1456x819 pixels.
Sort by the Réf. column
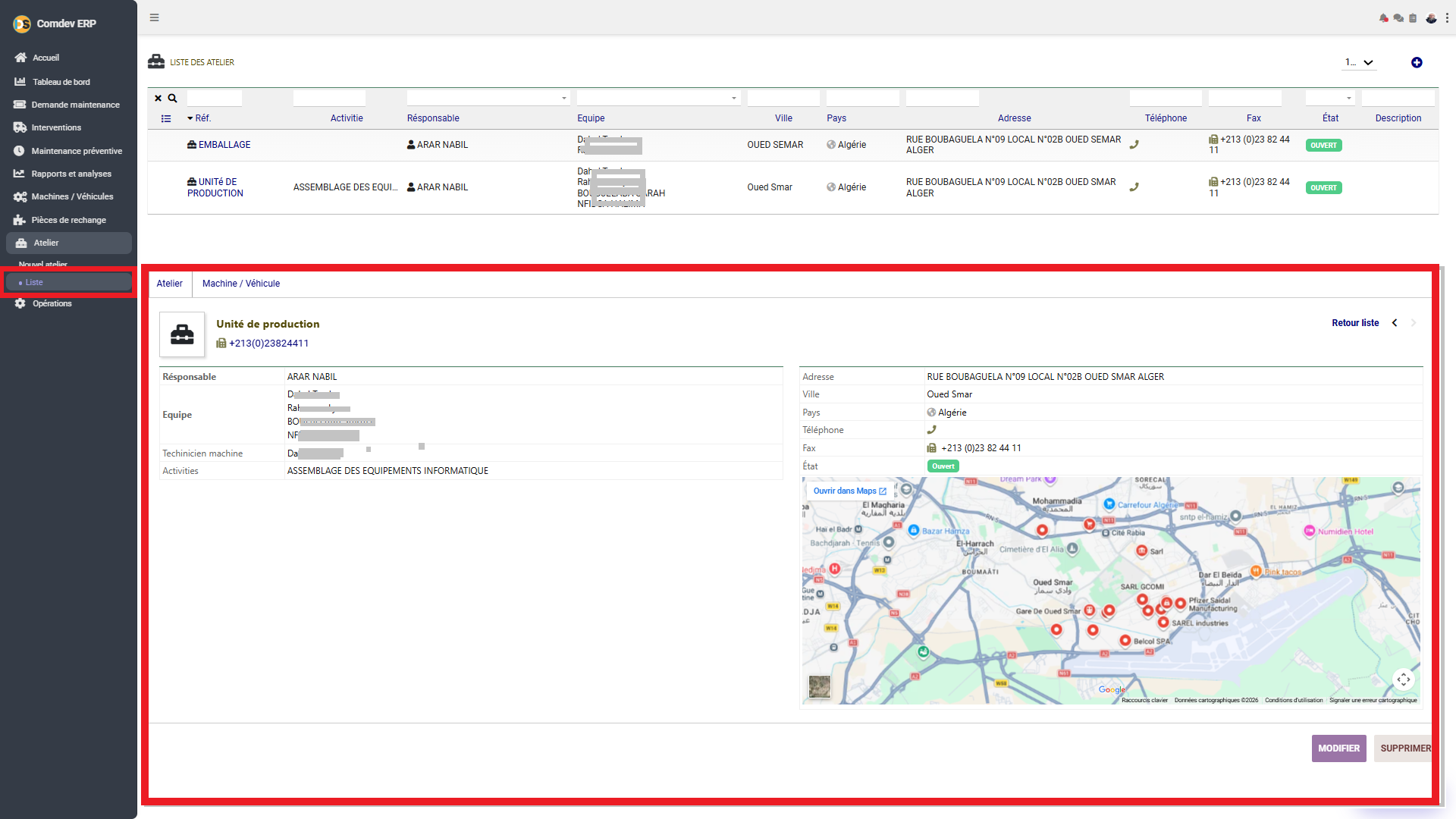199,118
